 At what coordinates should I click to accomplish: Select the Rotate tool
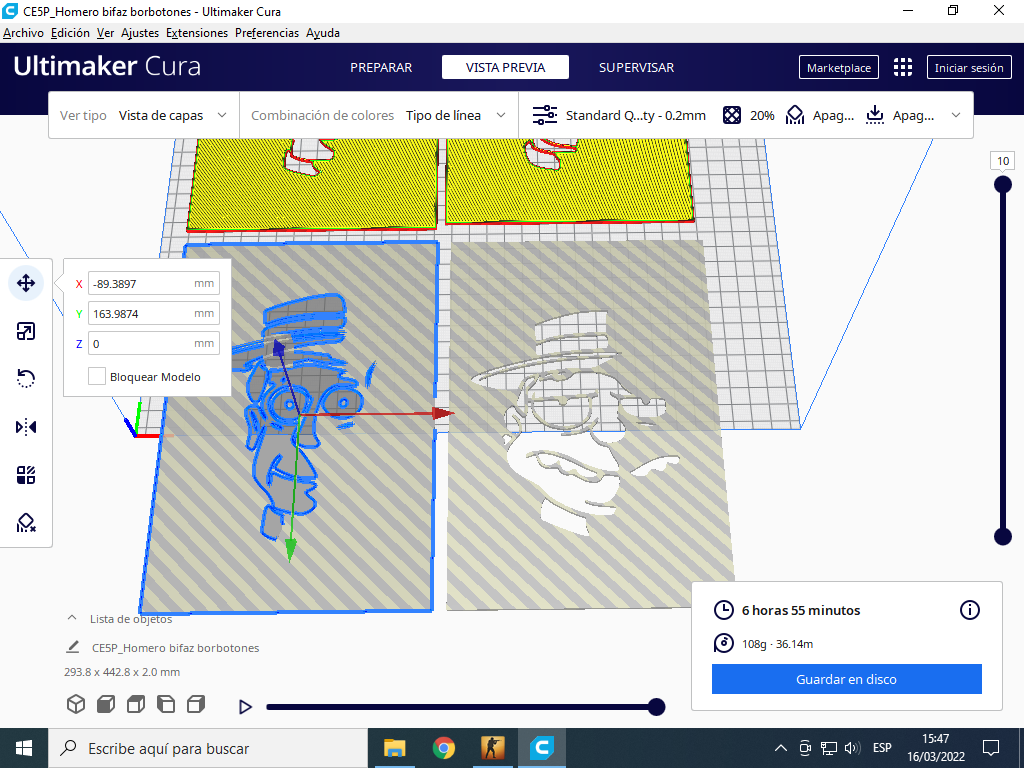(26, 378)
